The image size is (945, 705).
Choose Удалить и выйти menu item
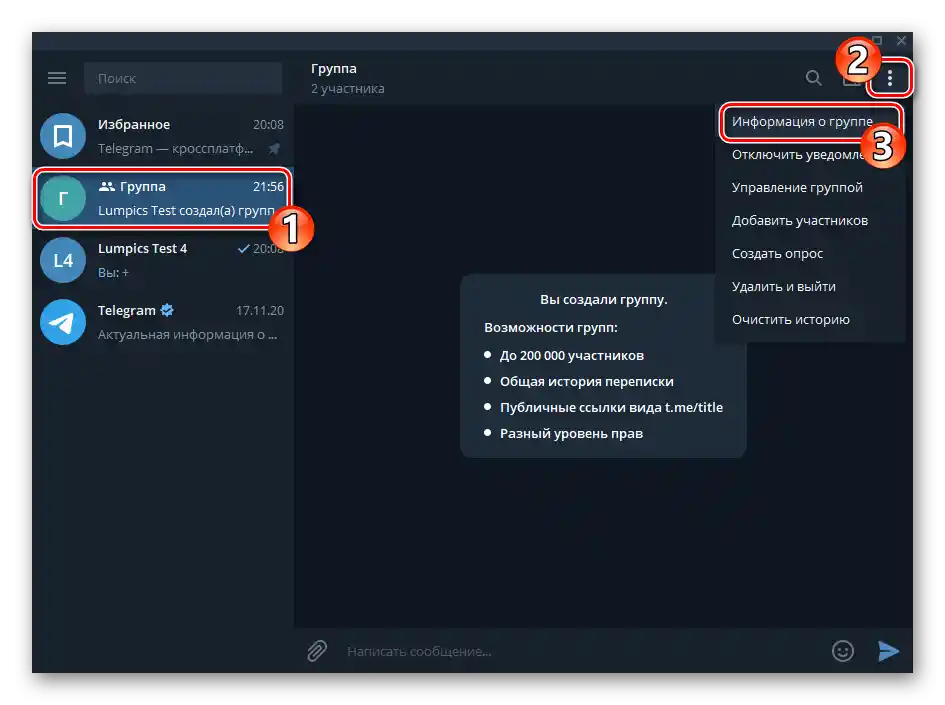(810, 287)
